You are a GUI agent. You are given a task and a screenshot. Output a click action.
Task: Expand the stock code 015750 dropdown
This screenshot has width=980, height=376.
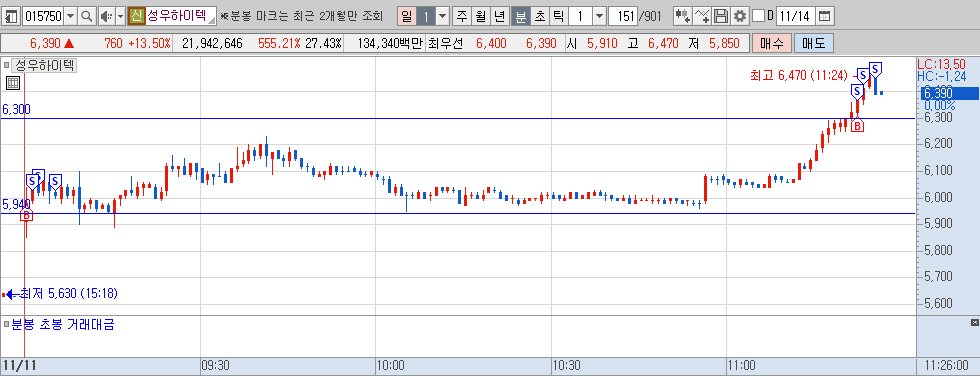point(71,16)
